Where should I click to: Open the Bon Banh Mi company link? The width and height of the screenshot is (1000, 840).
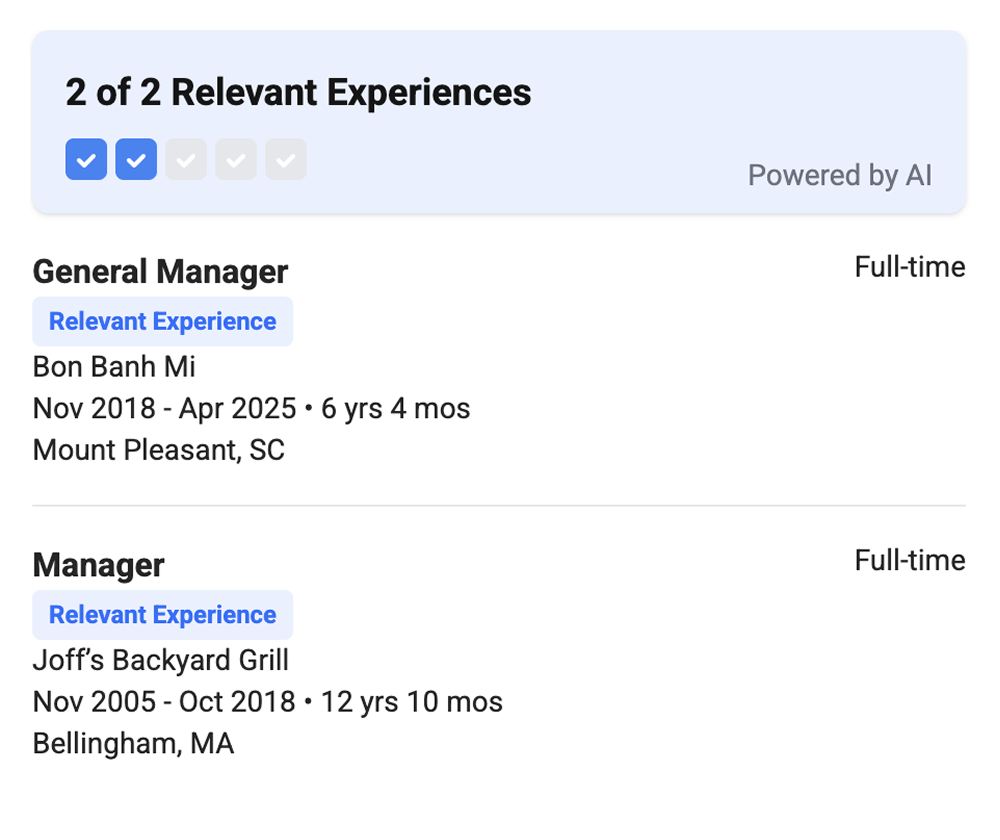click(x=113, y=367)
